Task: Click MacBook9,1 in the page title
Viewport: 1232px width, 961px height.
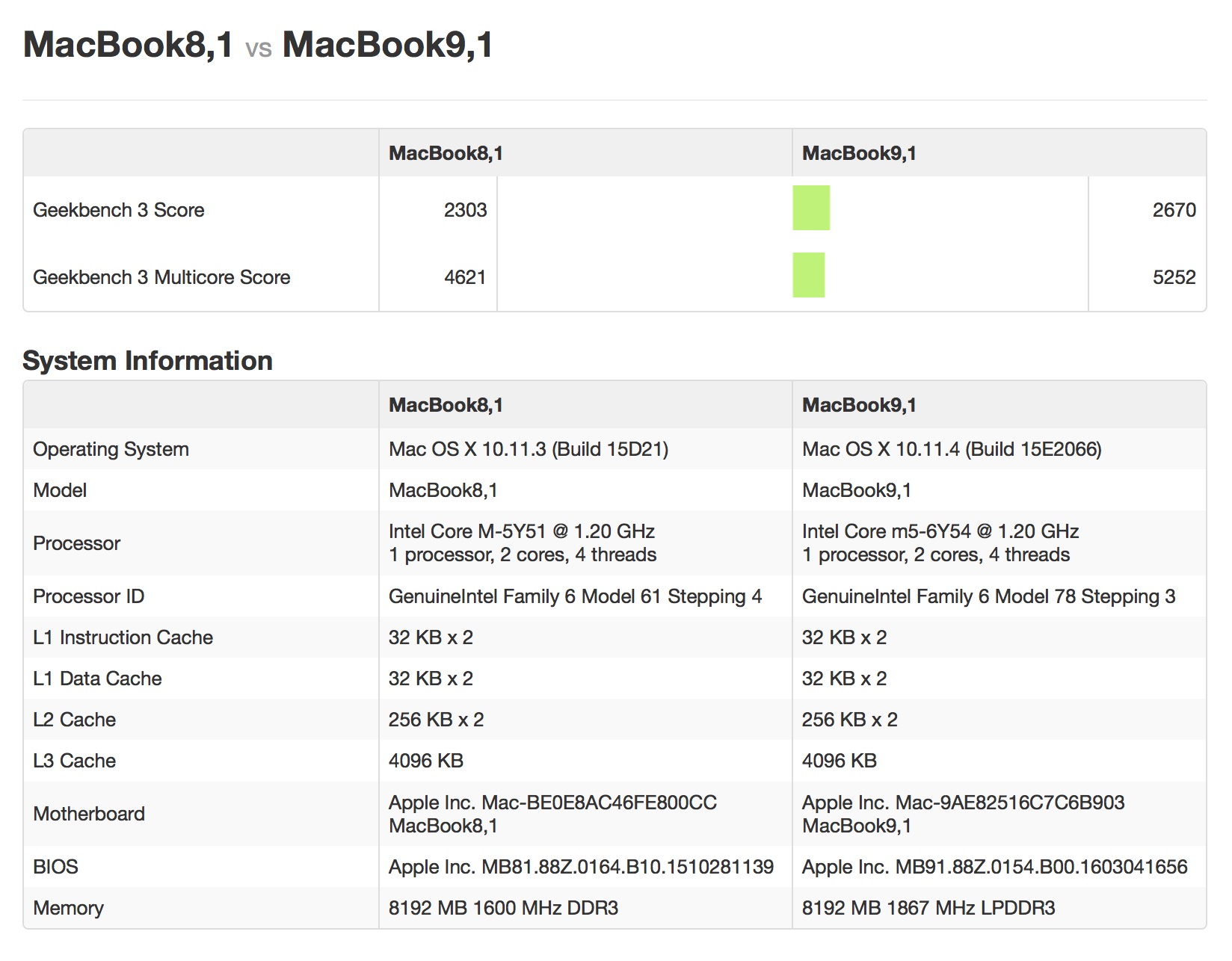Action: pos(388,44)
